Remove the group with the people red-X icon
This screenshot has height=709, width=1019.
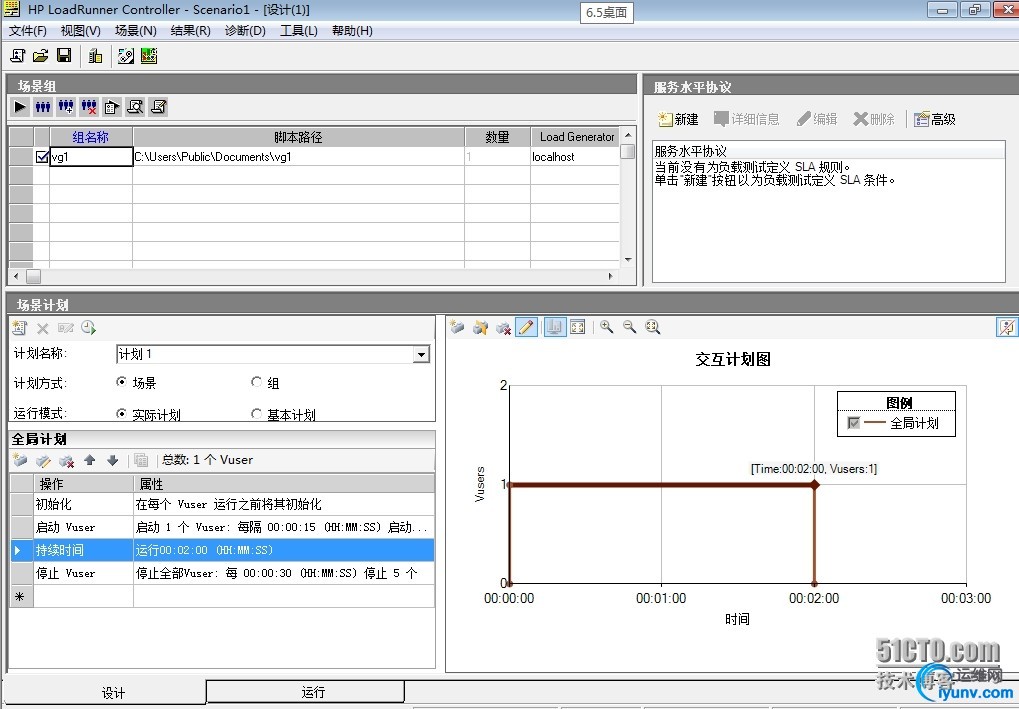(x=89, y=107)
